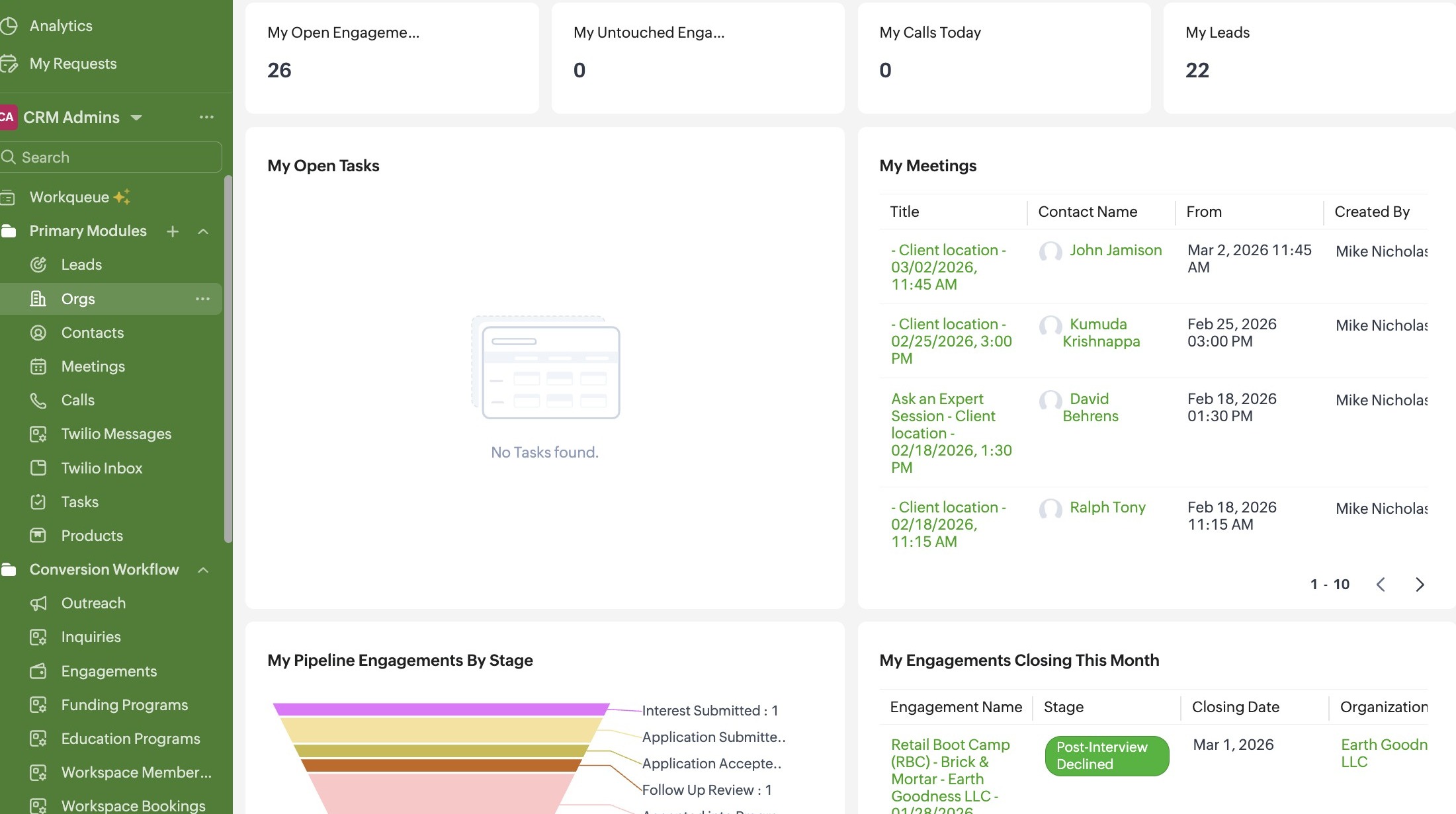
Task: Click the purple Interest Submitted funnel segment
Action: [440, 710]
